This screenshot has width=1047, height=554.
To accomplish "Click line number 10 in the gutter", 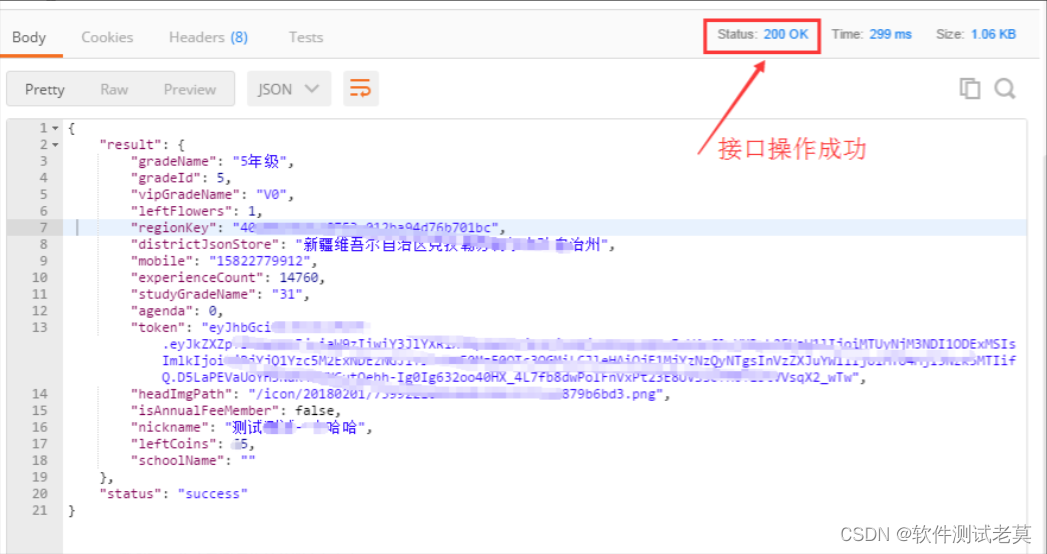I will click(x=40, y=278).
